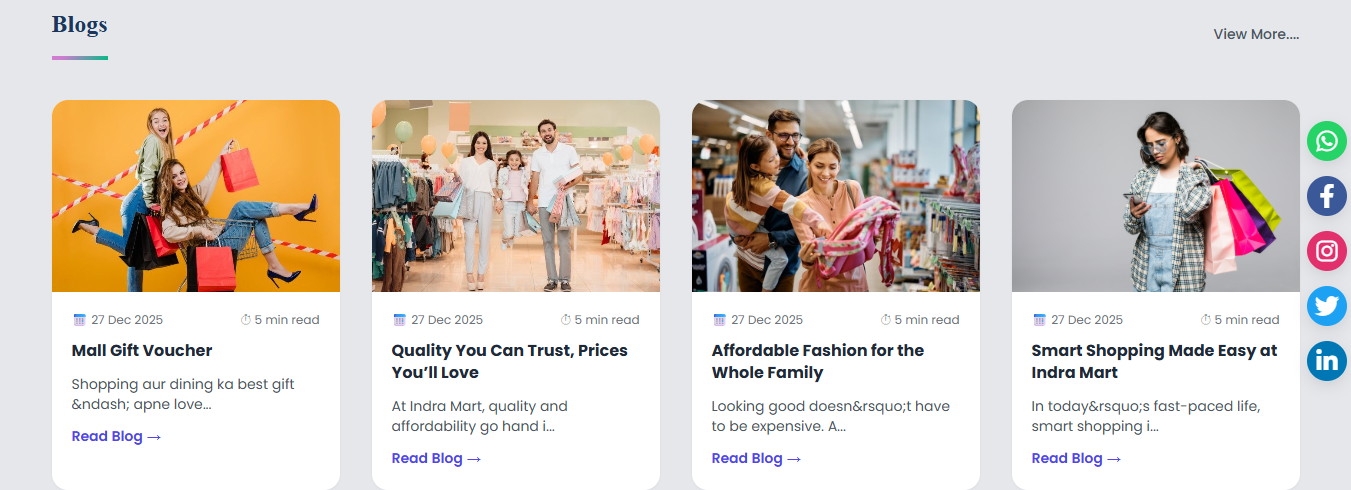This screenshot has height=490, width=1351.
Task: Click calendar icon on Mall Gift Voucher card
Action: pos(80,320)
